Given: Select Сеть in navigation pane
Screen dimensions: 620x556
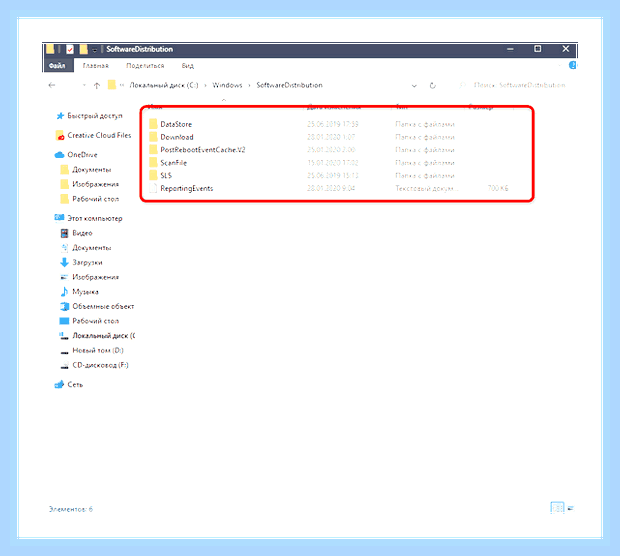Looking at the screenshot, I should click(x=75, y=384).
